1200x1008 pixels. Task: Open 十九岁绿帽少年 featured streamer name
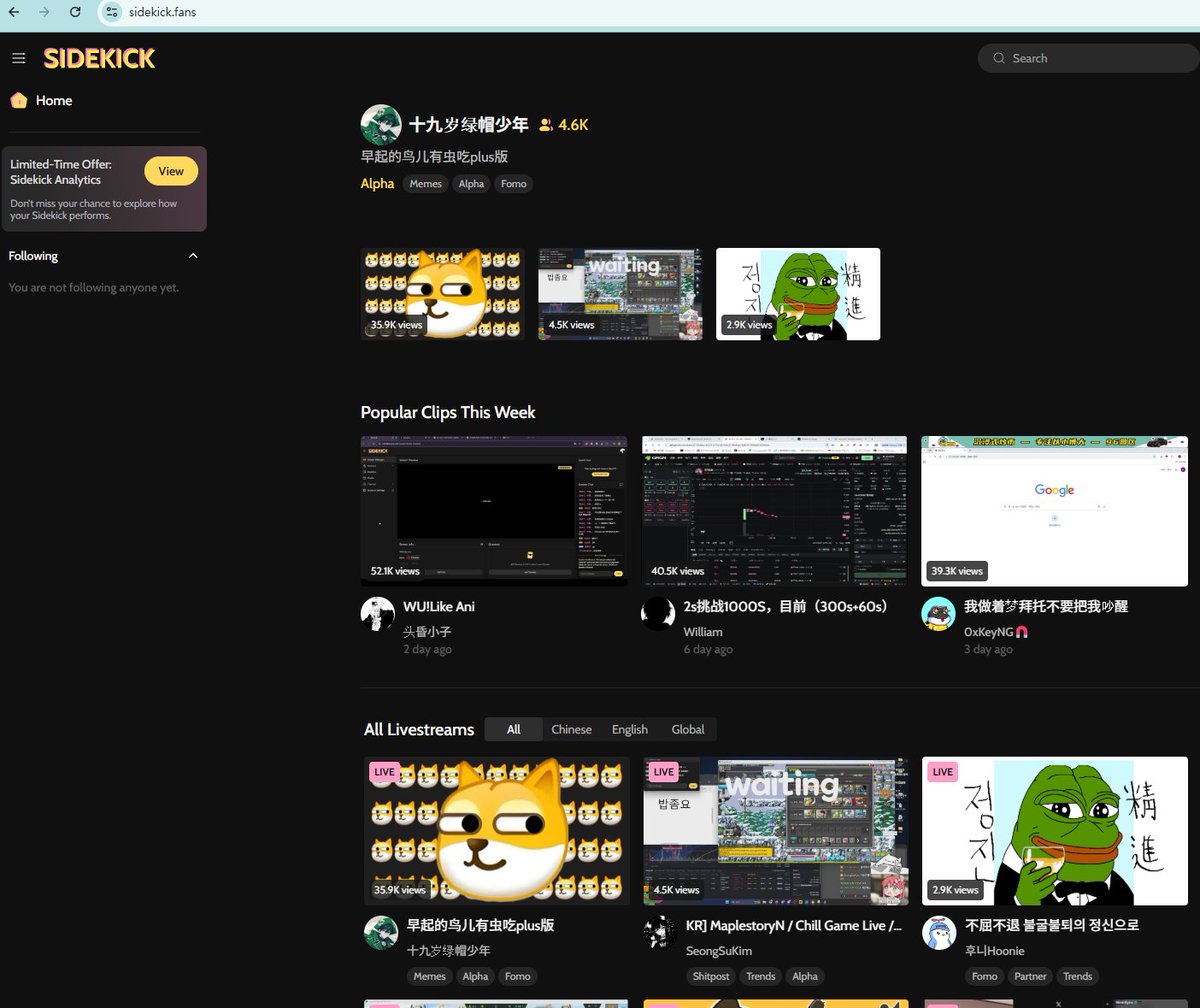pyautogui.click(x=469, y=125)
